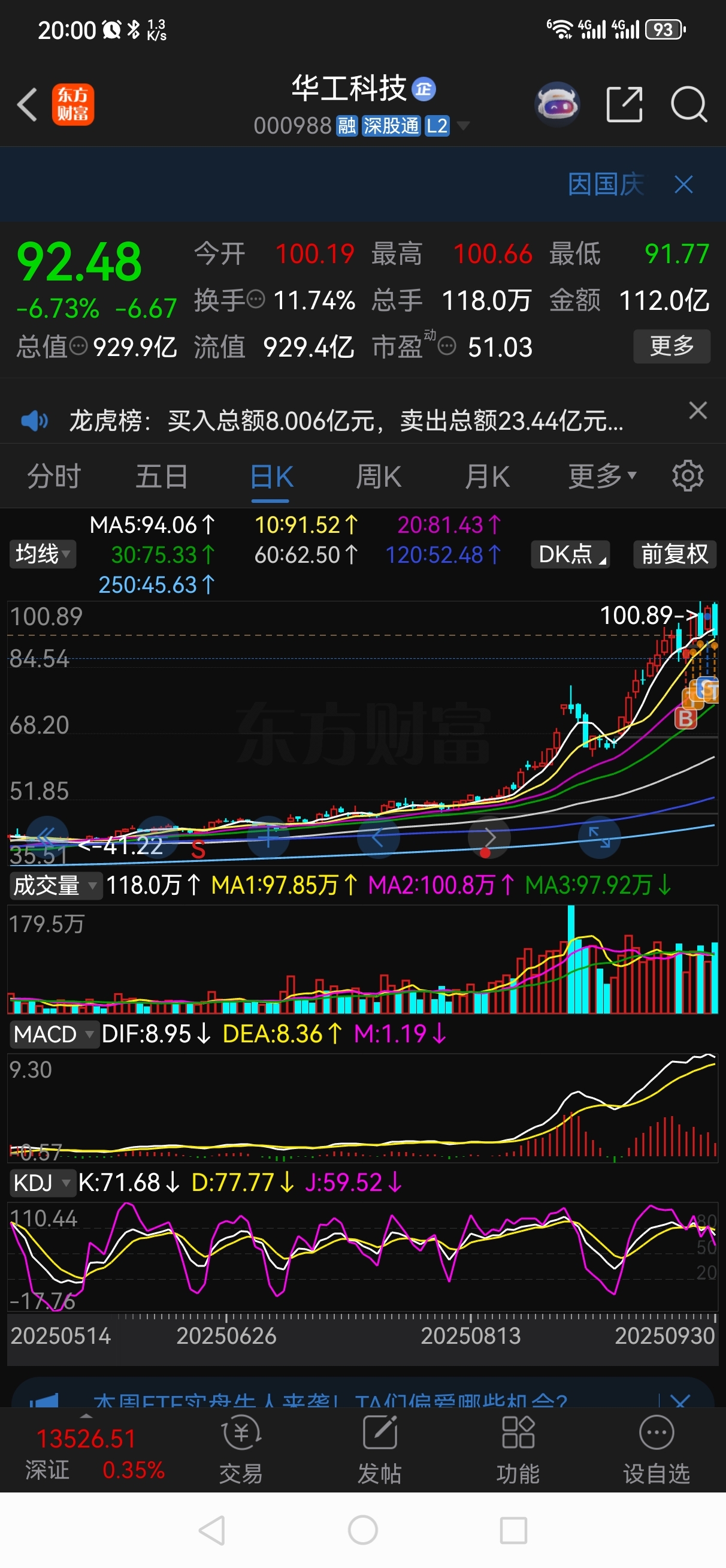Close the 因国庆 notice banner
This screenshot has width=726, height=1568.
pyautogui.click(x=683, y=185)
